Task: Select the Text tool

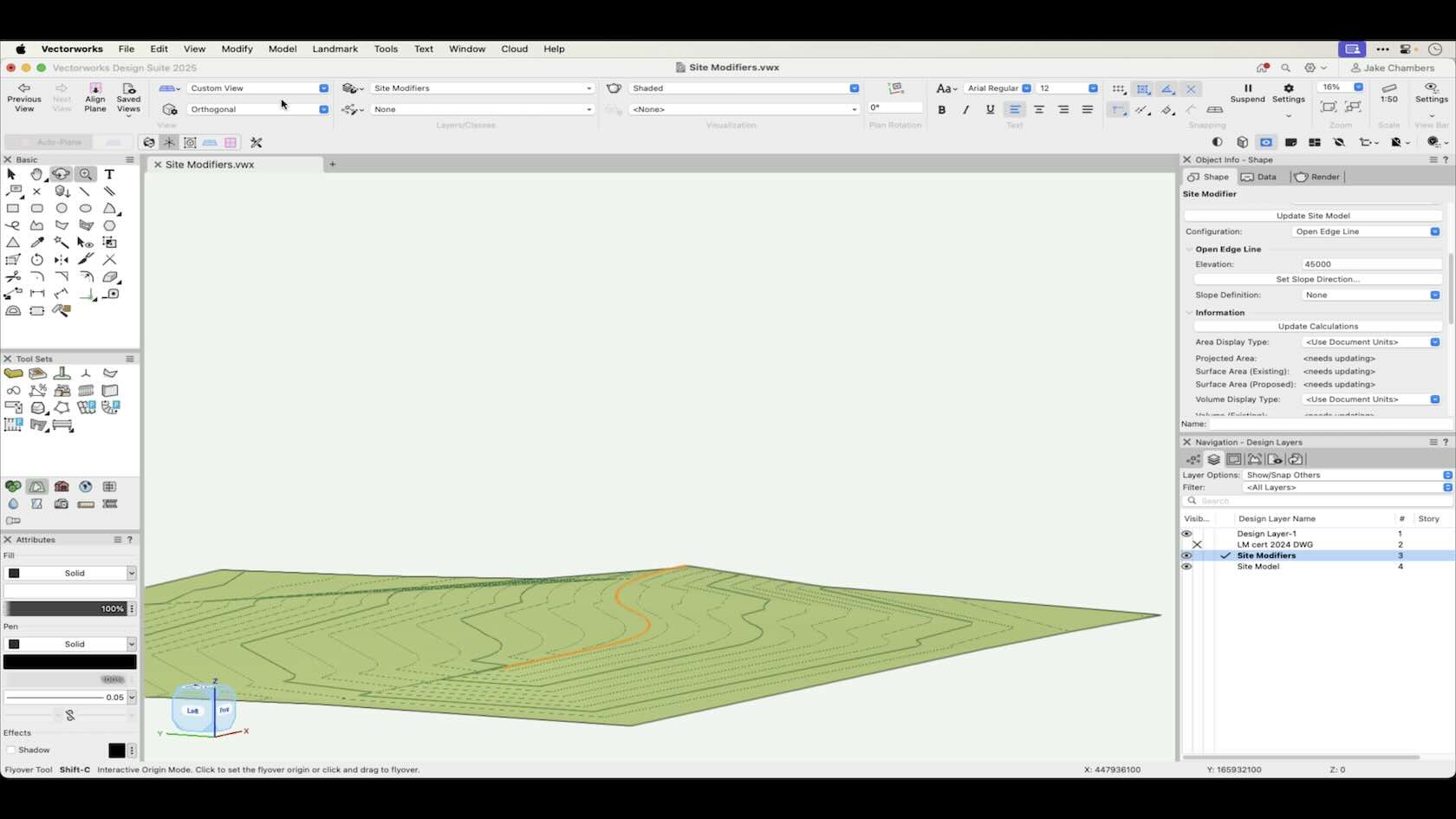Action: tap(109, 174)
